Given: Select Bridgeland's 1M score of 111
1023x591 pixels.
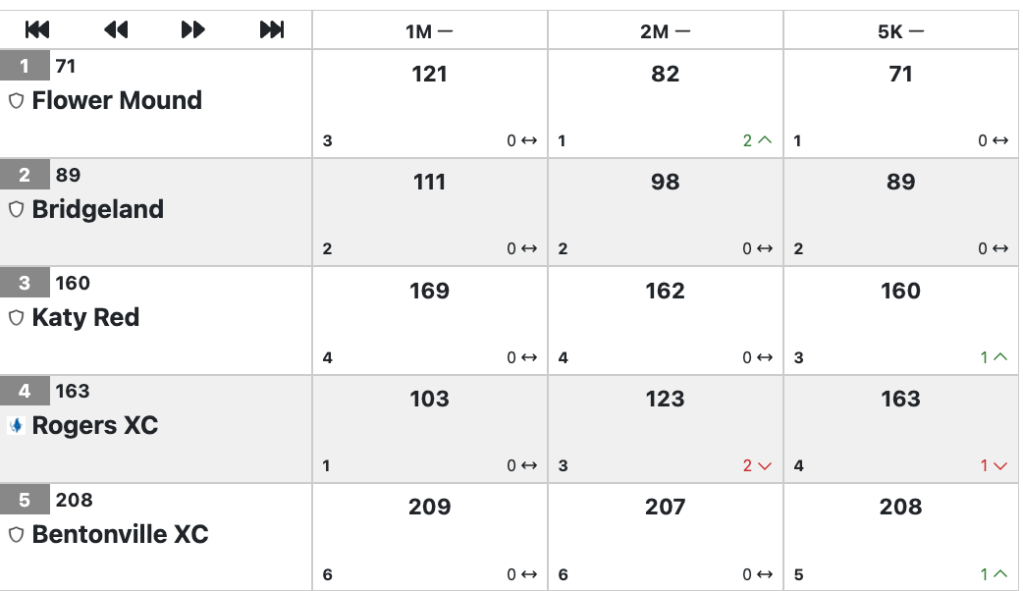Looking at the screenshot, I should click(429, 182).
